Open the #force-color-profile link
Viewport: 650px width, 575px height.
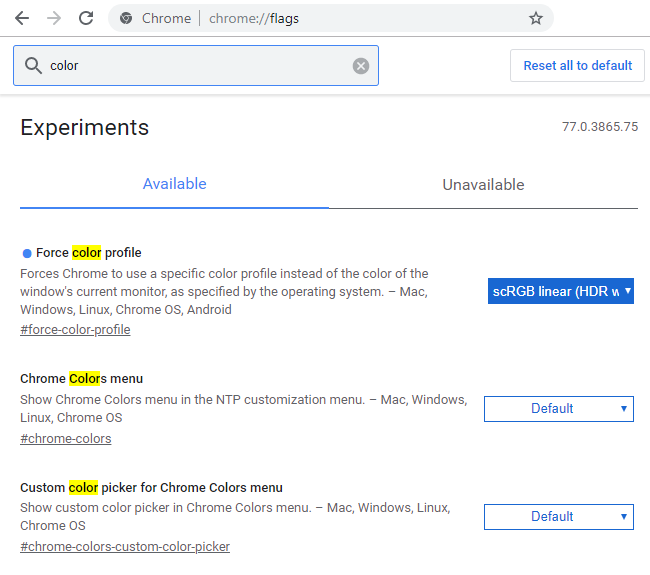coord(75,330)
